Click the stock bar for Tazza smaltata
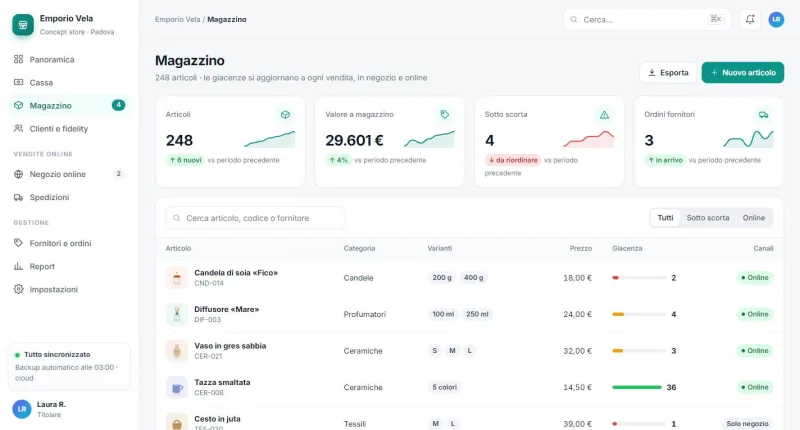 click(x=637, y=388)
